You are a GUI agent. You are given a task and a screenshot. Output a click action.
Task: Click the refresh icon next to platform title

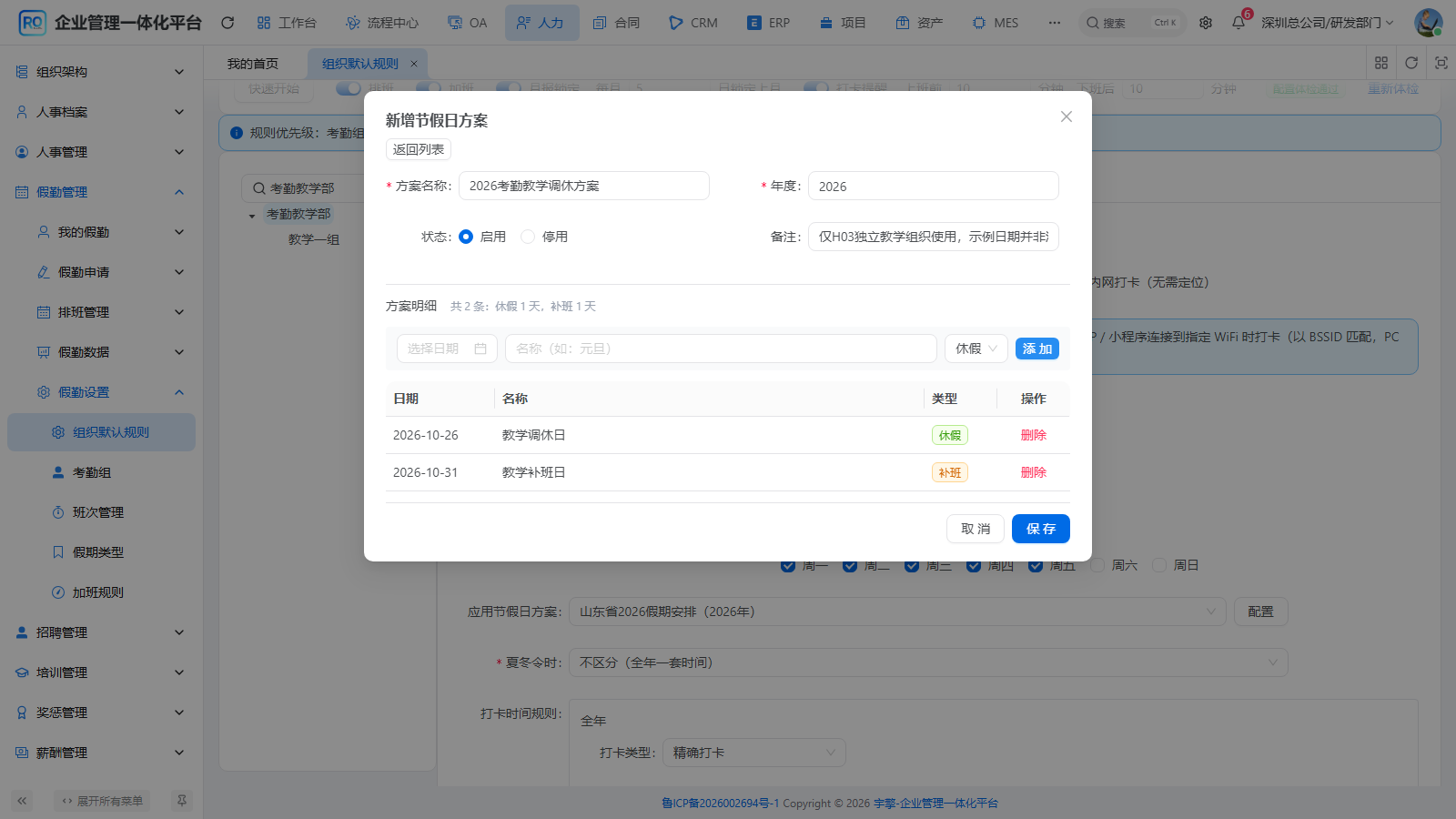click(227, 23)
